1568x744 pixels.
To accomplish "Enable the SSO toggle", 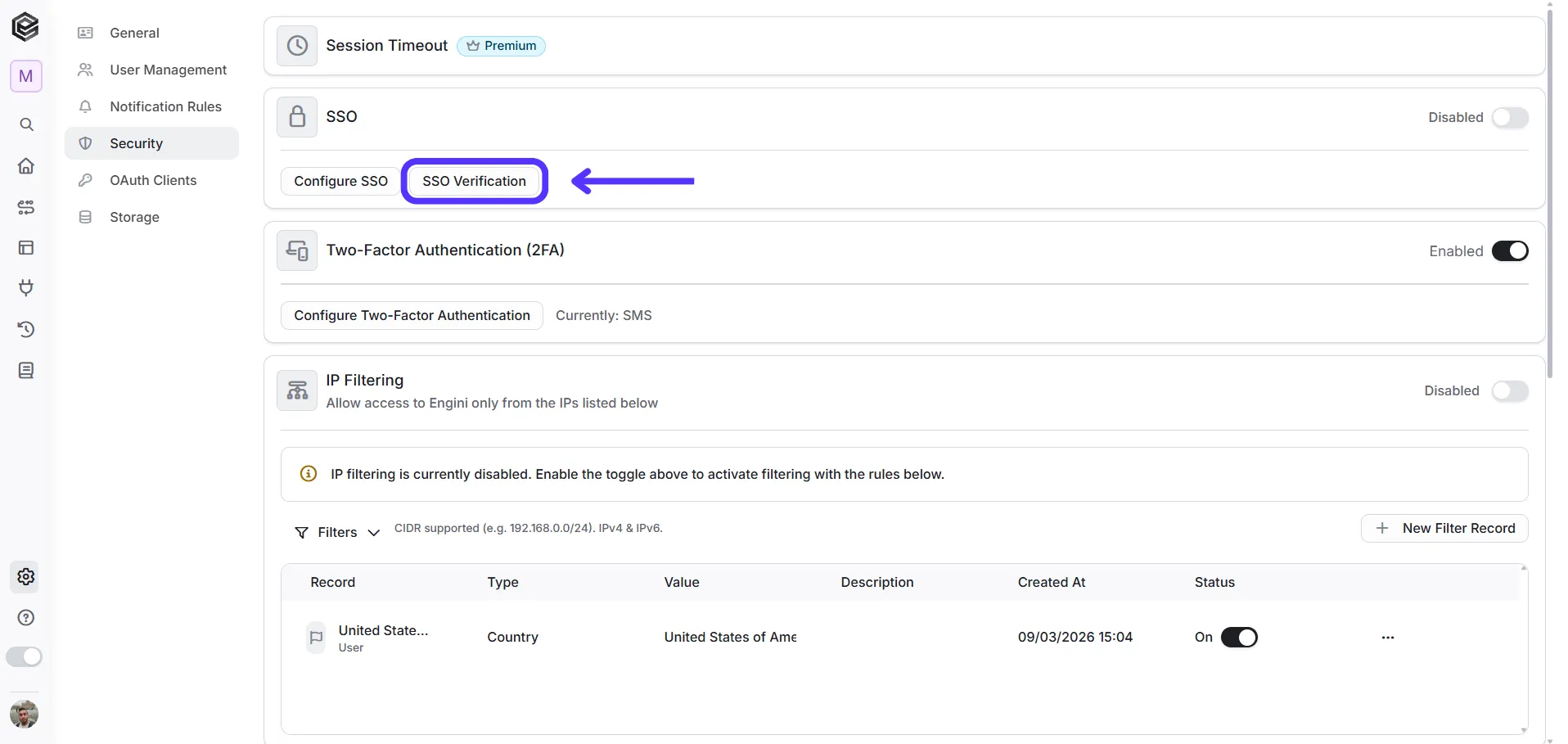I will 1510,118.
